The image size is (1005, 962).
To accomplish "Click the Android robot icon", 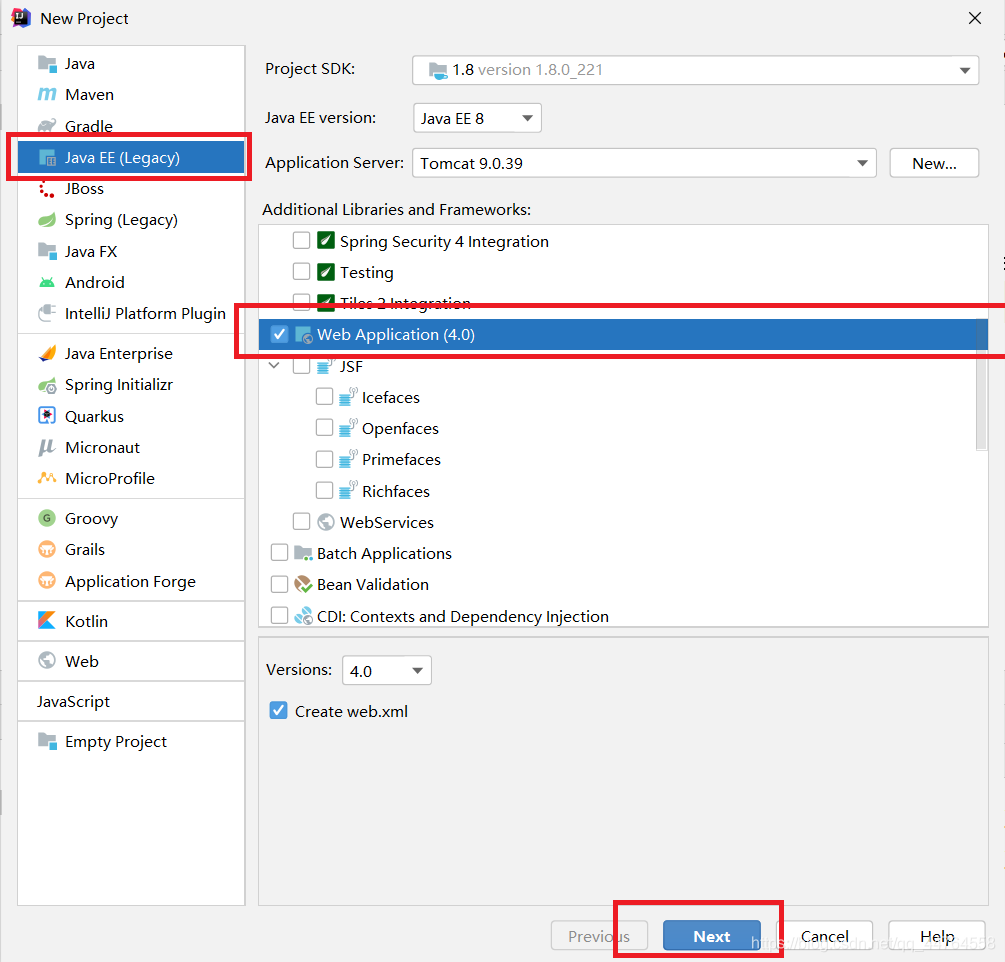I will click(47, 283).
